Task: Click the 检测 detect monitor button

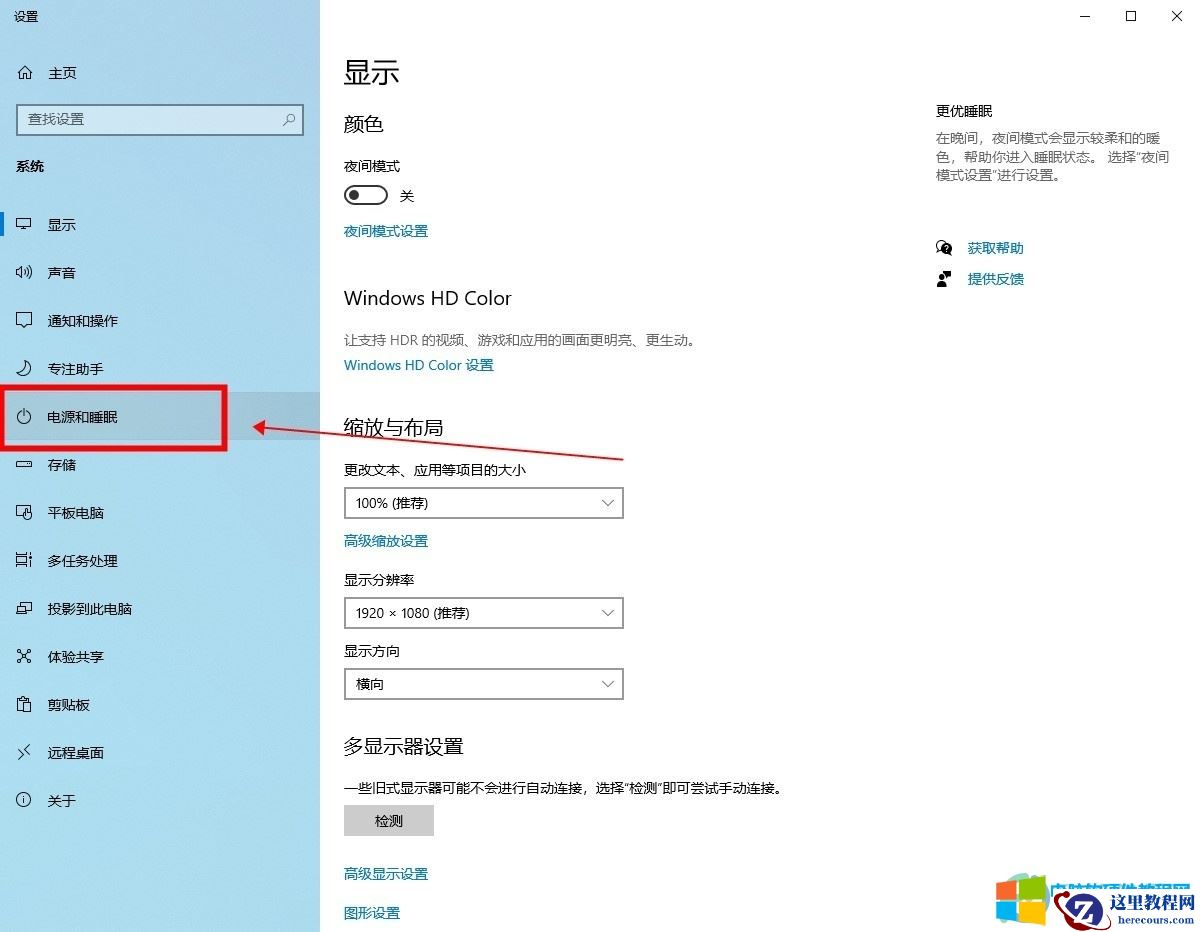Action: pyautogui.click(x=388, y=820)
